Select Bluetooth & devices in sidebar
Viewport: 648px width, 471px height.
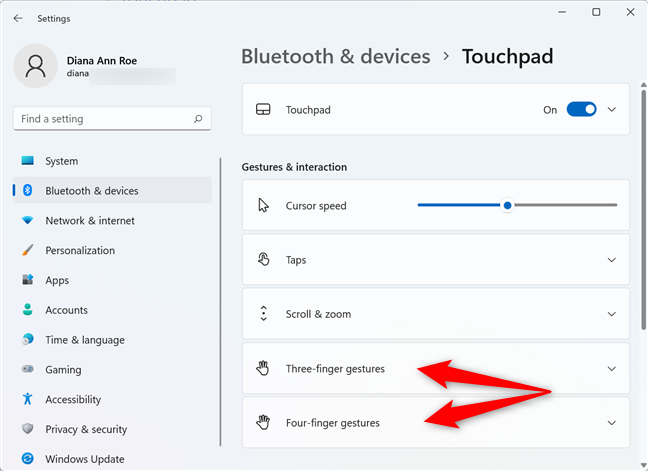pos(112,190)
